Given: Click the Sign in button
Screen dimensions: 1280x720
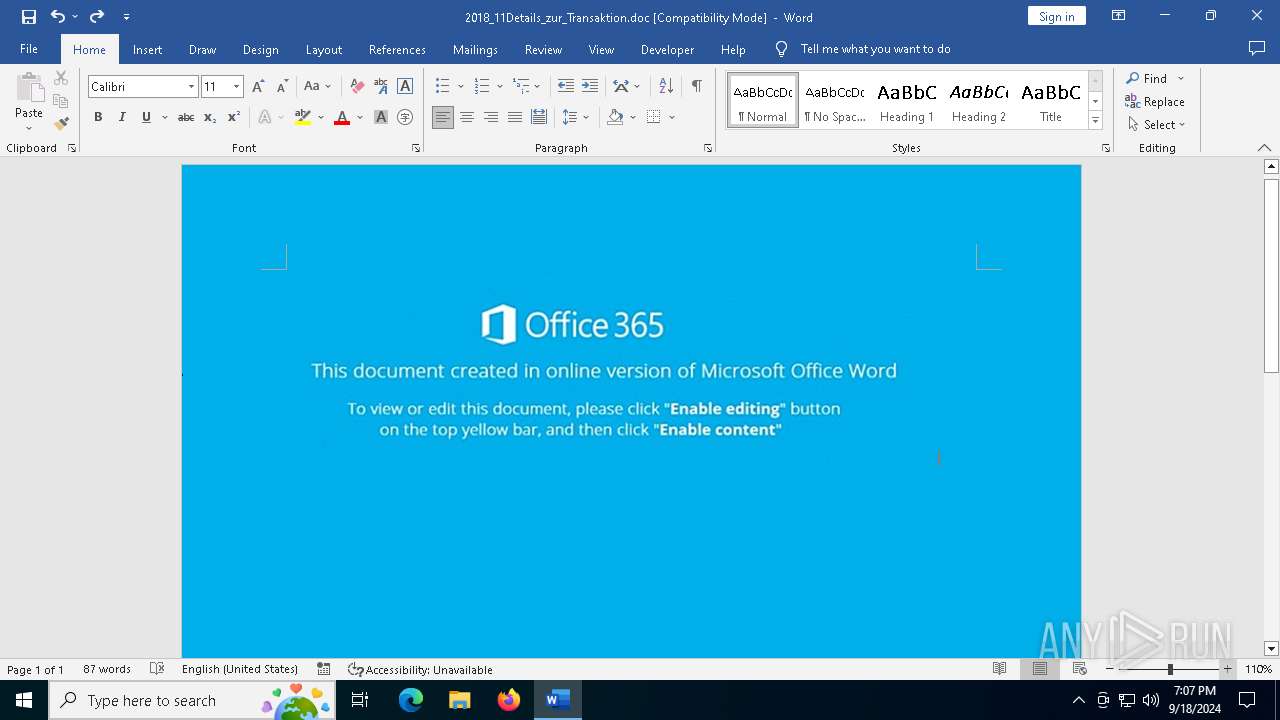Looking at the screenshot, I should (x=1056, y=16).
